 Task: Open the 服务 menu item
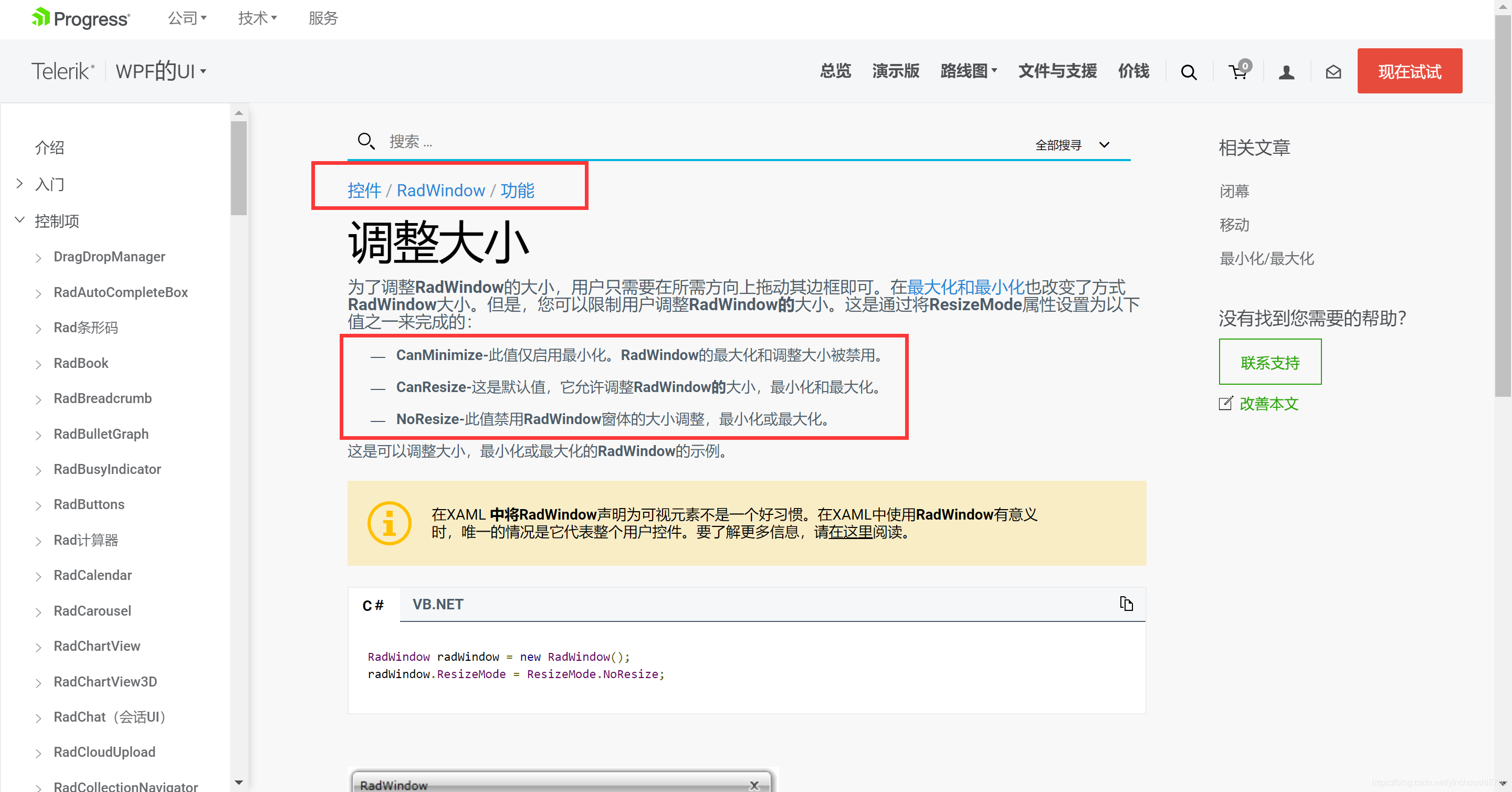pos(323,18)
